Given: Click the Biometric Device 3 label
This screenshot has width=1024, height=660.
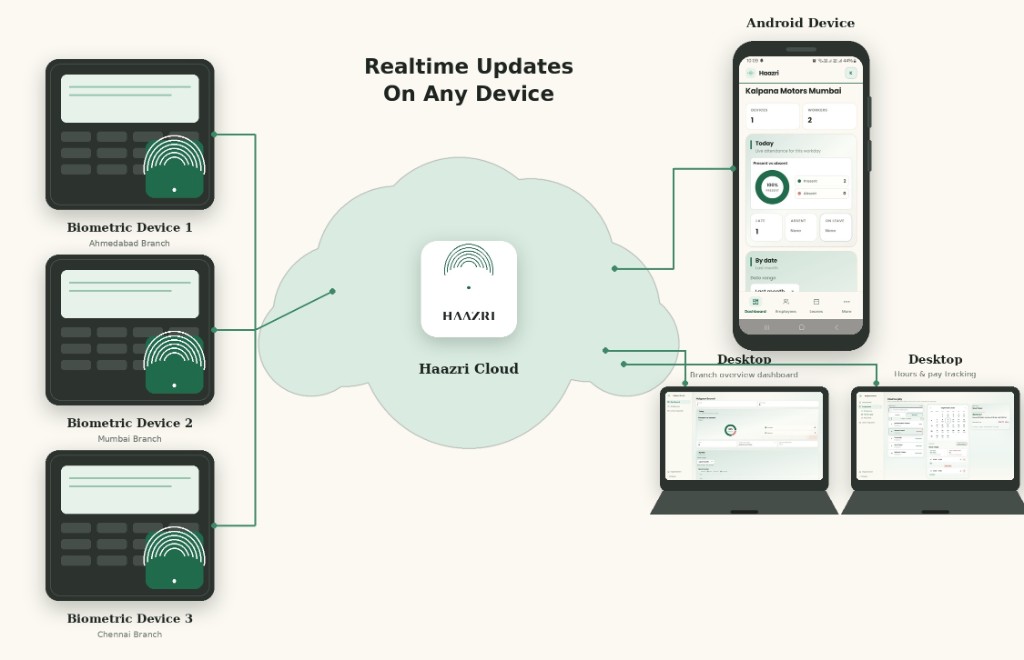Looking at the screenshot, I should click(x=129, y=618).
